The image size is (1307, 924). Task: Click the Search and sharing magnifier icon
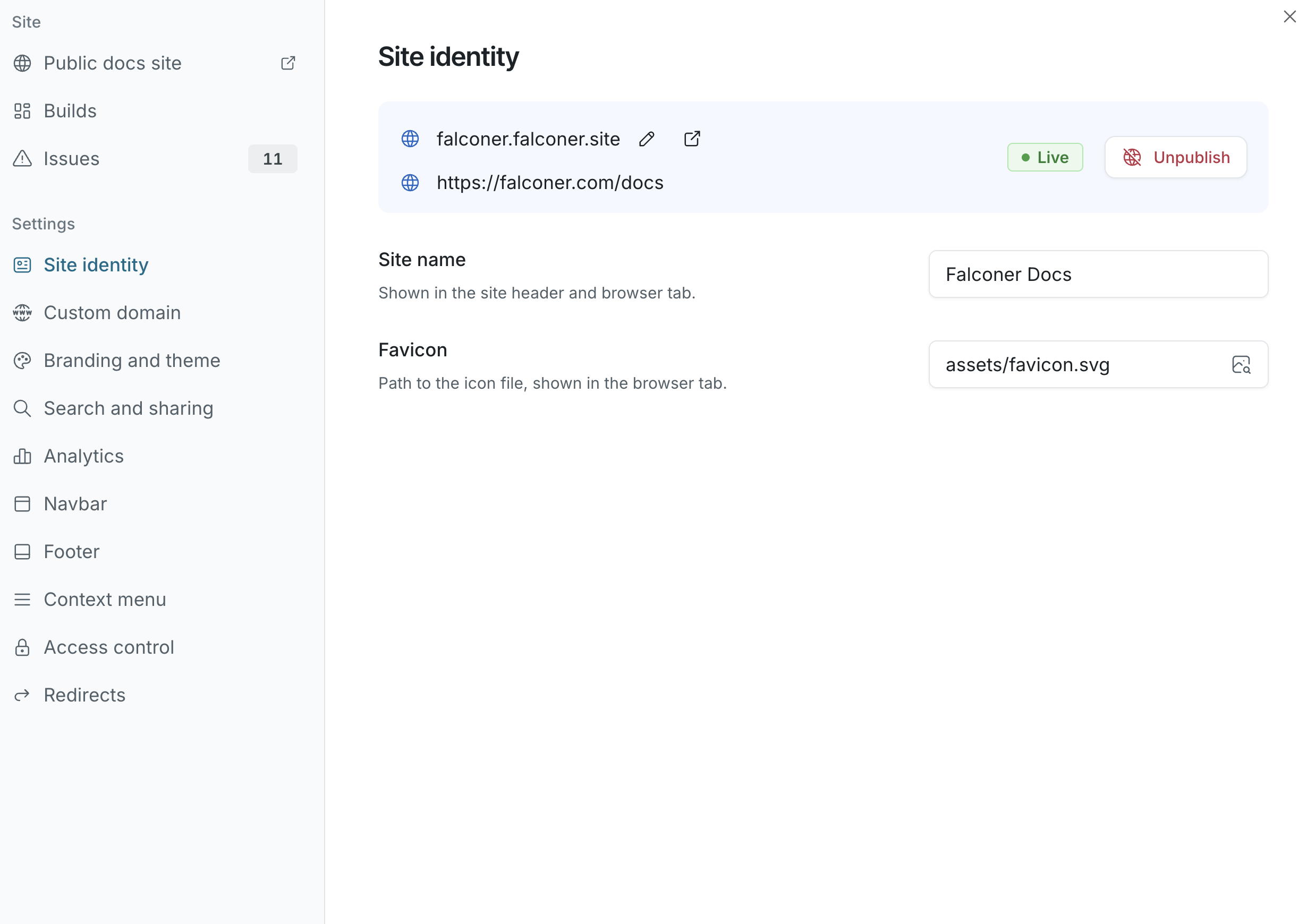point(22,408)
